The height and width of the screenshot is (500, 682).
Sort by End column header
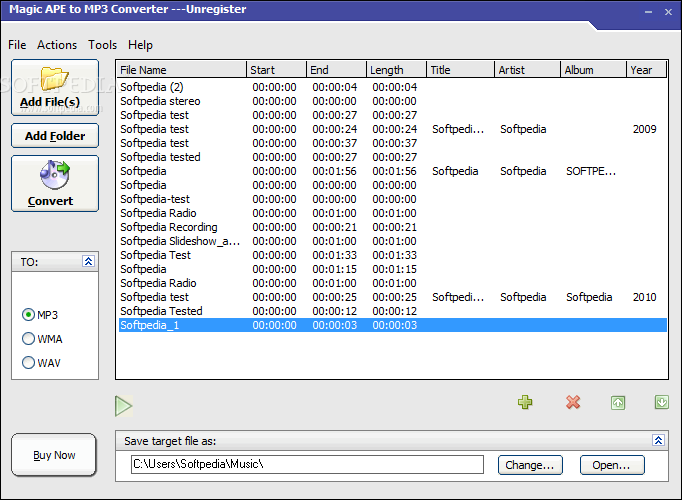pos(336,70)
